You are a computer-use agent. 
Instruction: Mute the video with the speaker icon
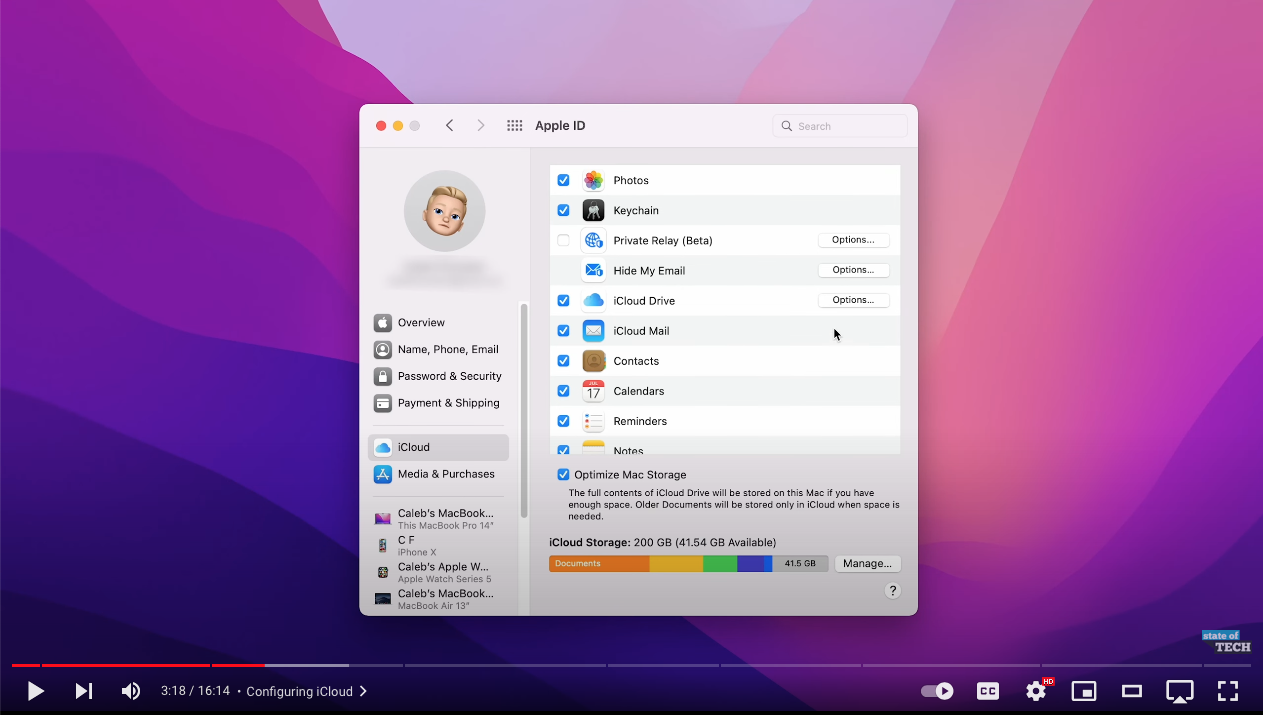coord(131,691)
